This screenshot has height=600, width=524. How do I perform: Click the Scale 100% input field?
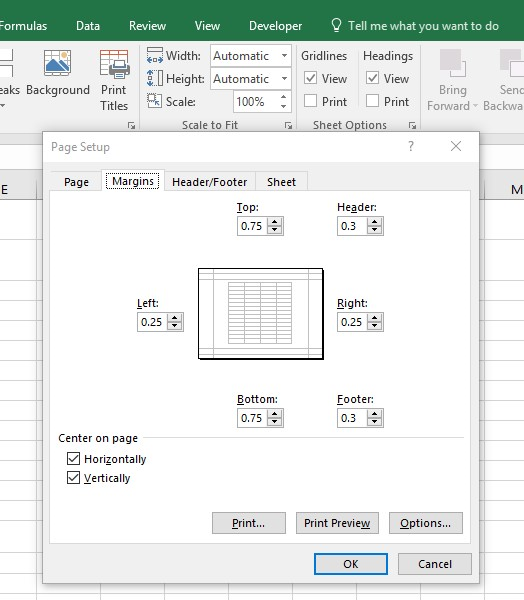[x=256, y=101]
